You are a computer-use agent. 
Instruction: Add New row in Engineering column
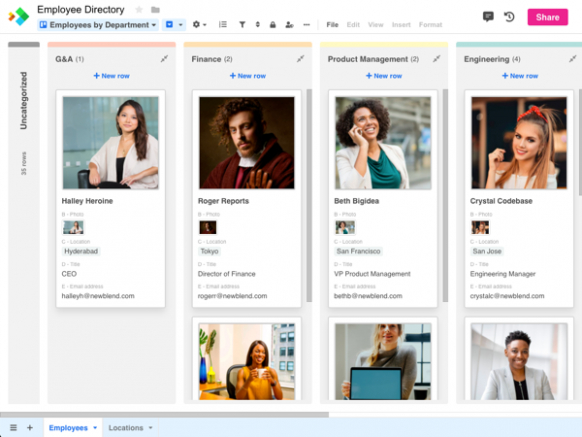[520, 76]
